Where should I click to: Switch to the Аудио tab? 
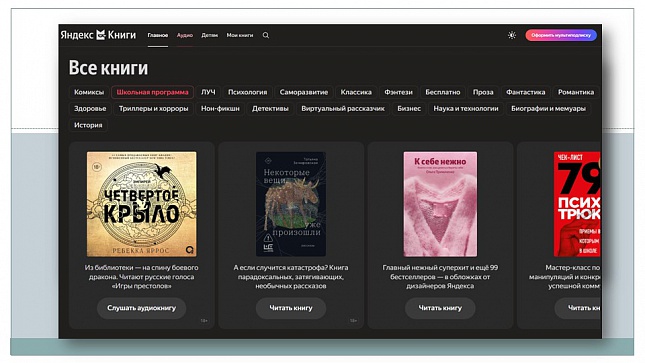pyautogui.click(x=185, y=35)
